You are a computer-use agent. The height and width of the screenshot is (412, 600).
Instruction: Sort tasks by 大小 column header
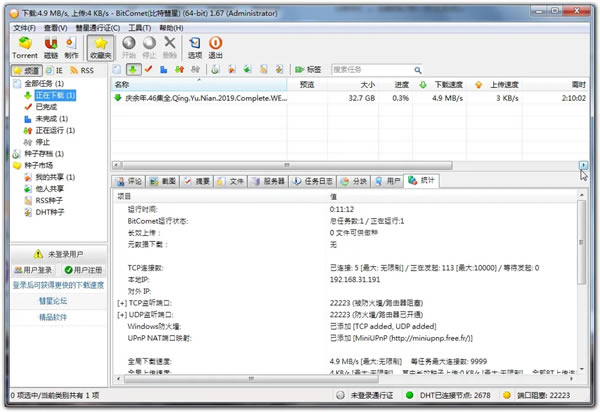tap(352, 85)
